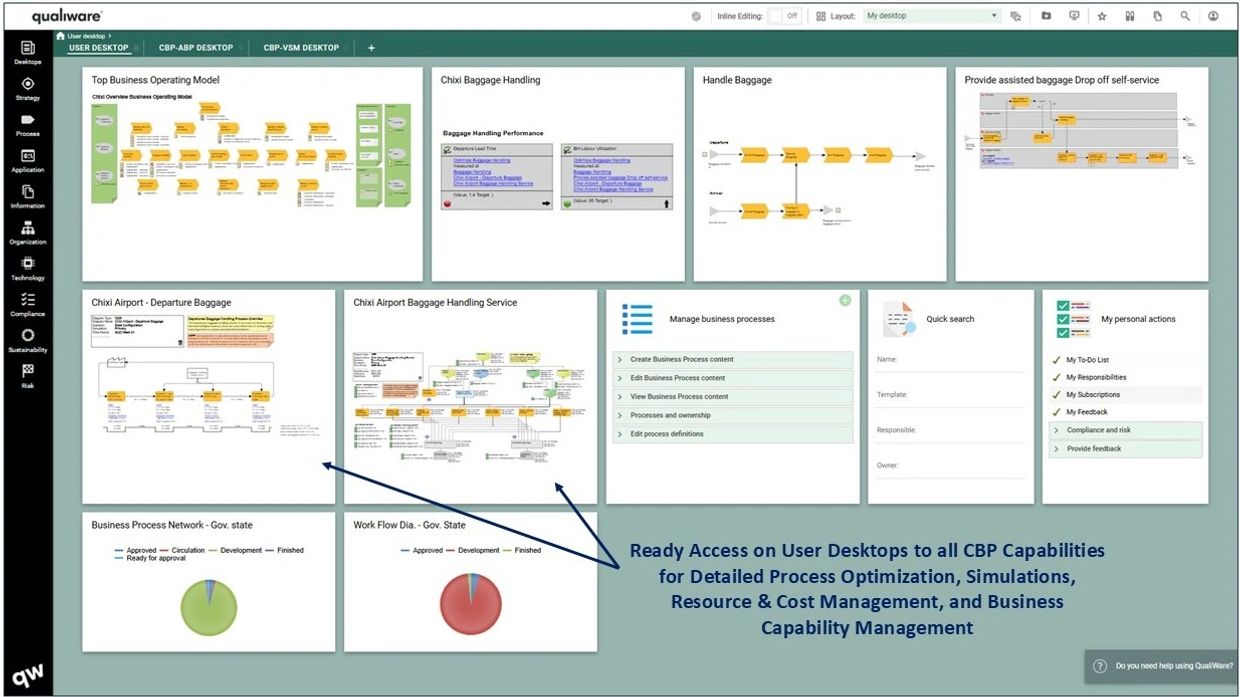This screenshot has width=1240, height=697.
Task: Switch to the CBP-VSM DESKTOP tab
Action: pyautogui.click(x=301, y=48)
